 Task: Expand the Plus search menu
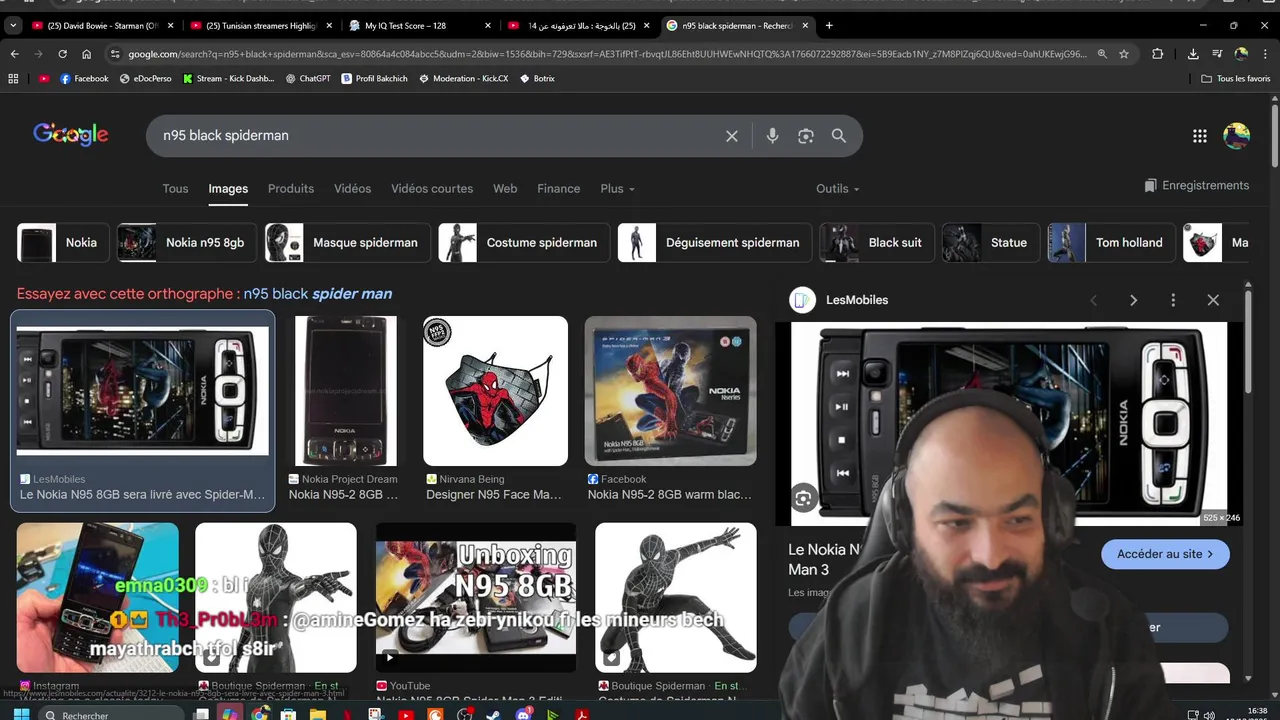617,188
